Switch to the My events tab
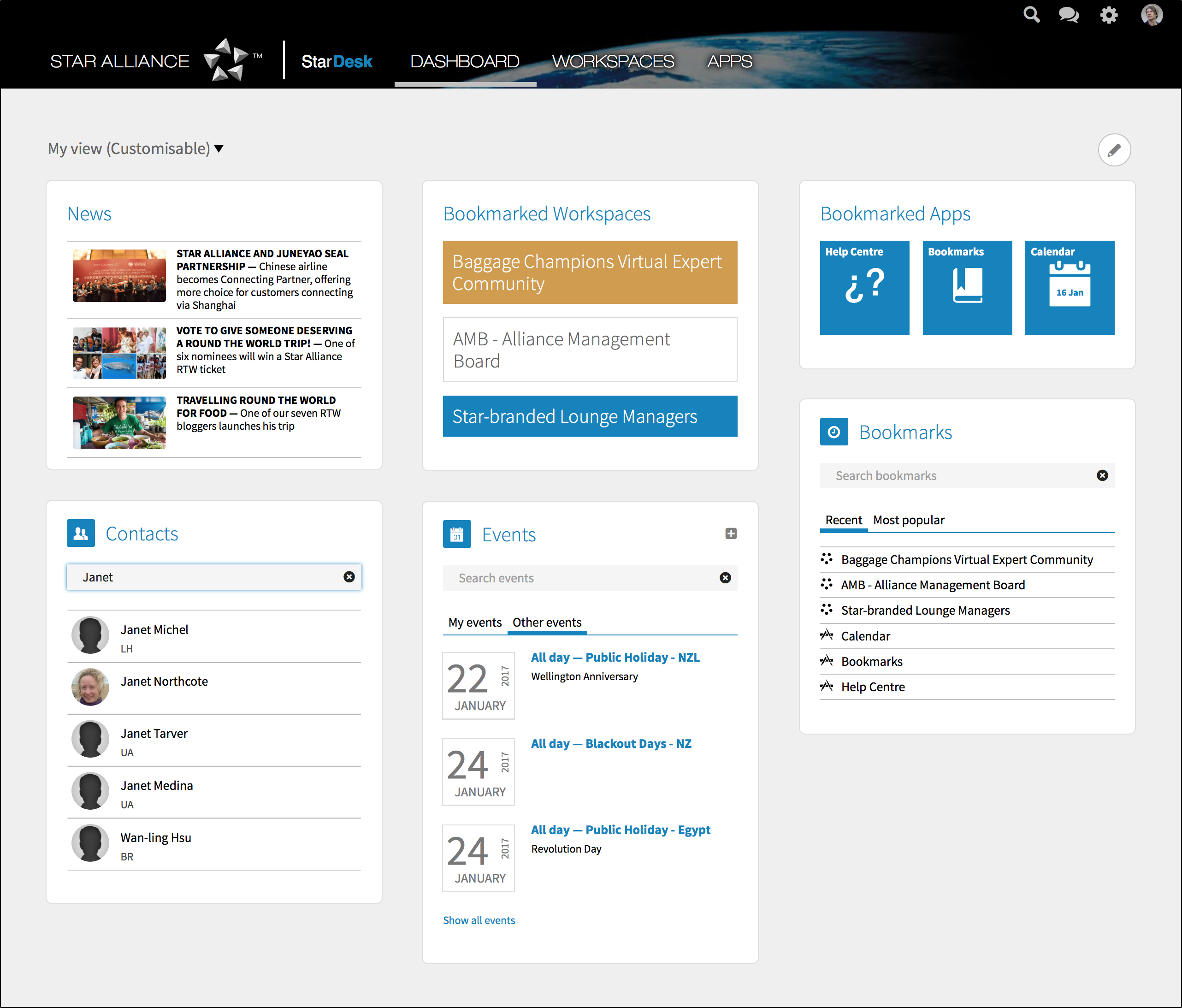1182x1008 pixels. click(475, 623)
